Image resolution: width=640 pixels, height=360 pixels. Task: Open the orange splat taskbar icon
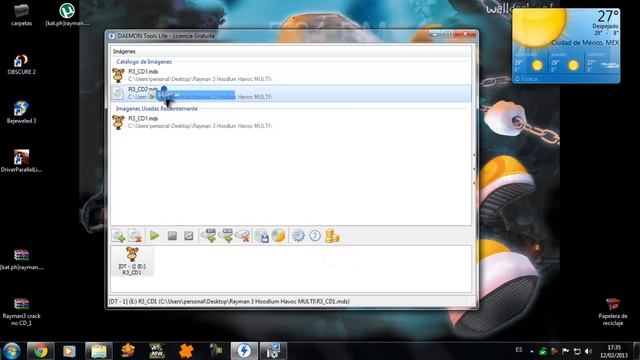pyautogui.click(x=186, y=351)
